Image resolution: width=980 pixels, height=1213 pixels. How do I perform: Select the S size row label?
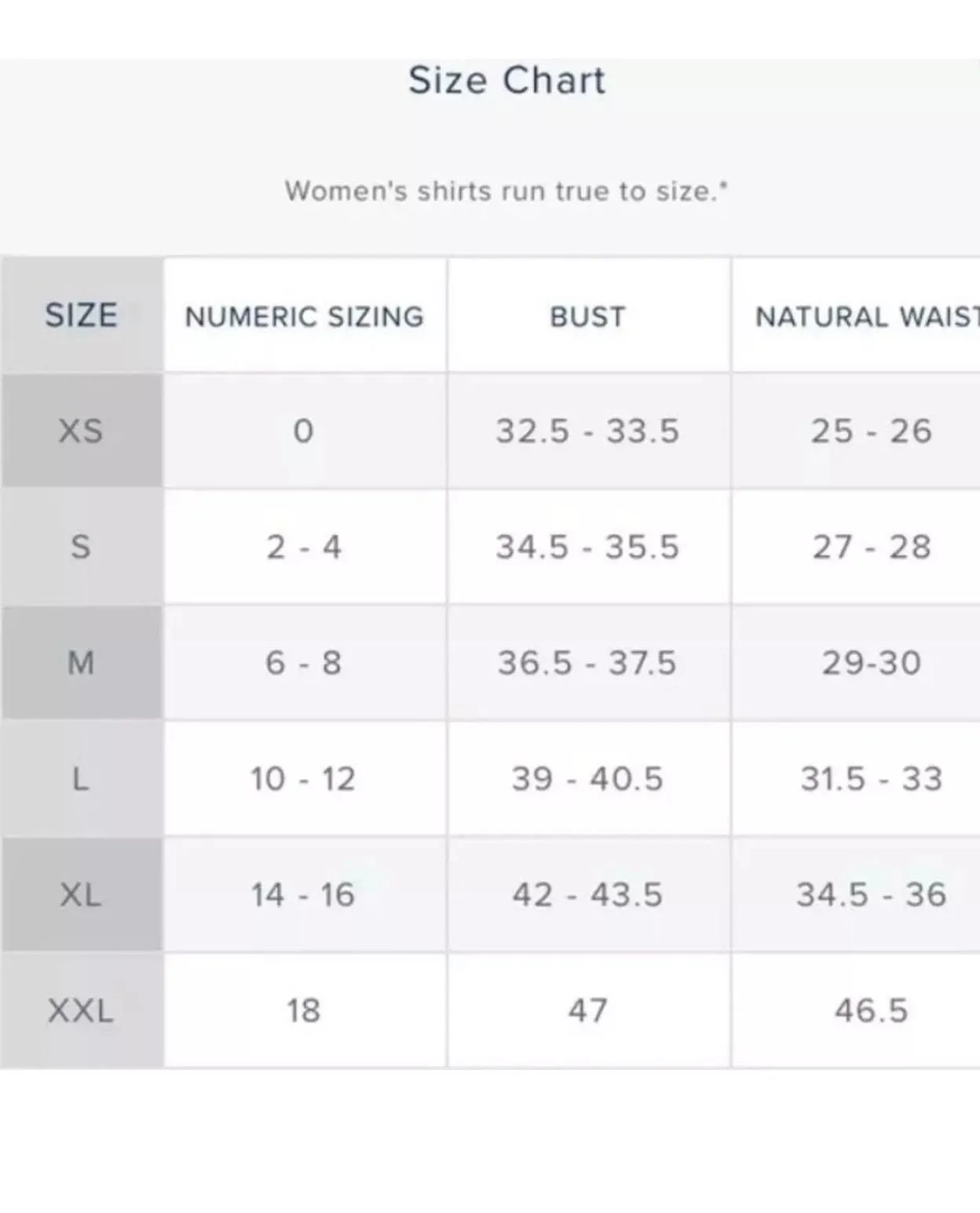pos(81,547)
